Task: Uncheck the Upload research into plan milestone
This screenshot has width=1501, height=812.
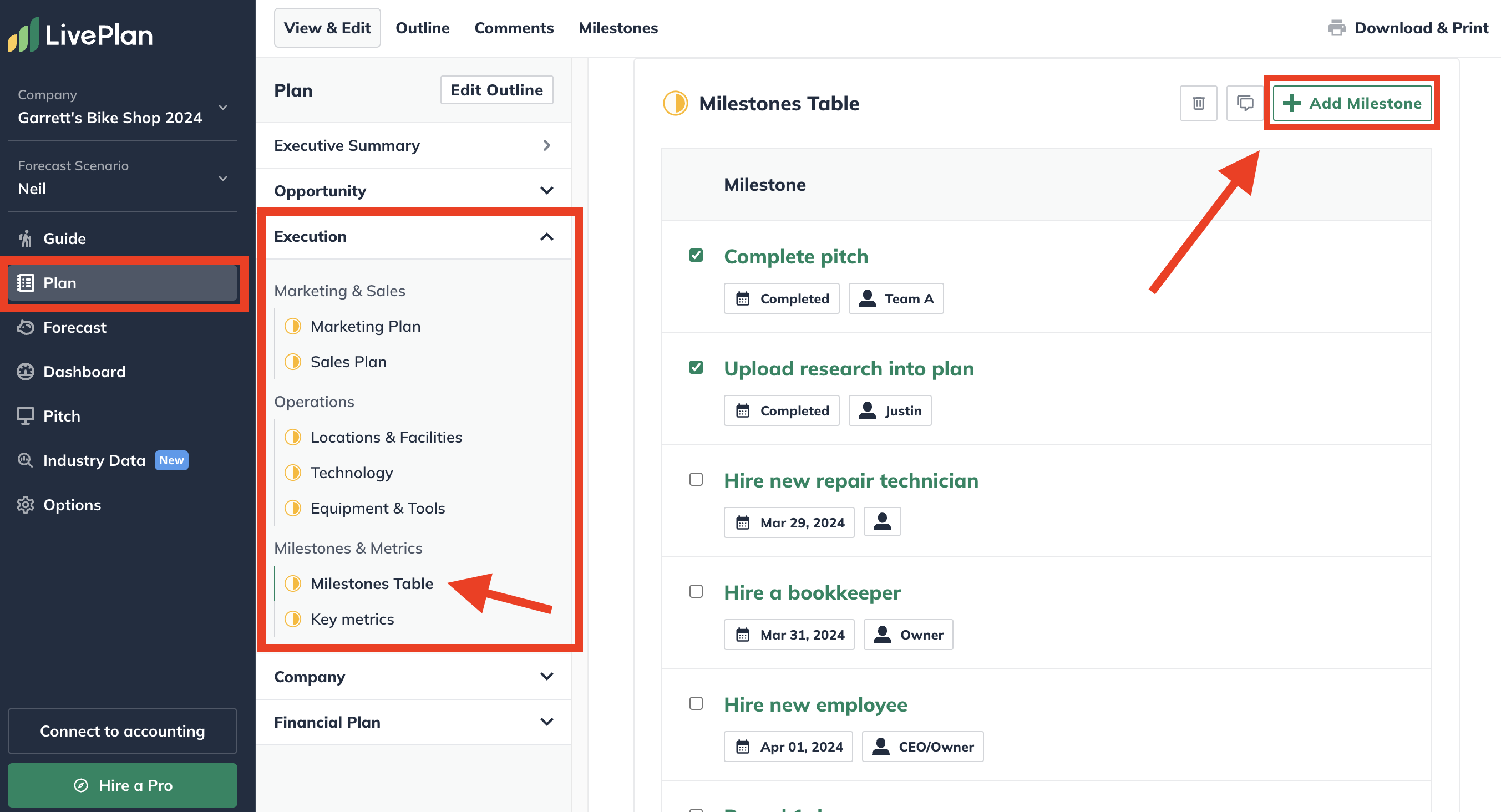Action: point(696,367)
